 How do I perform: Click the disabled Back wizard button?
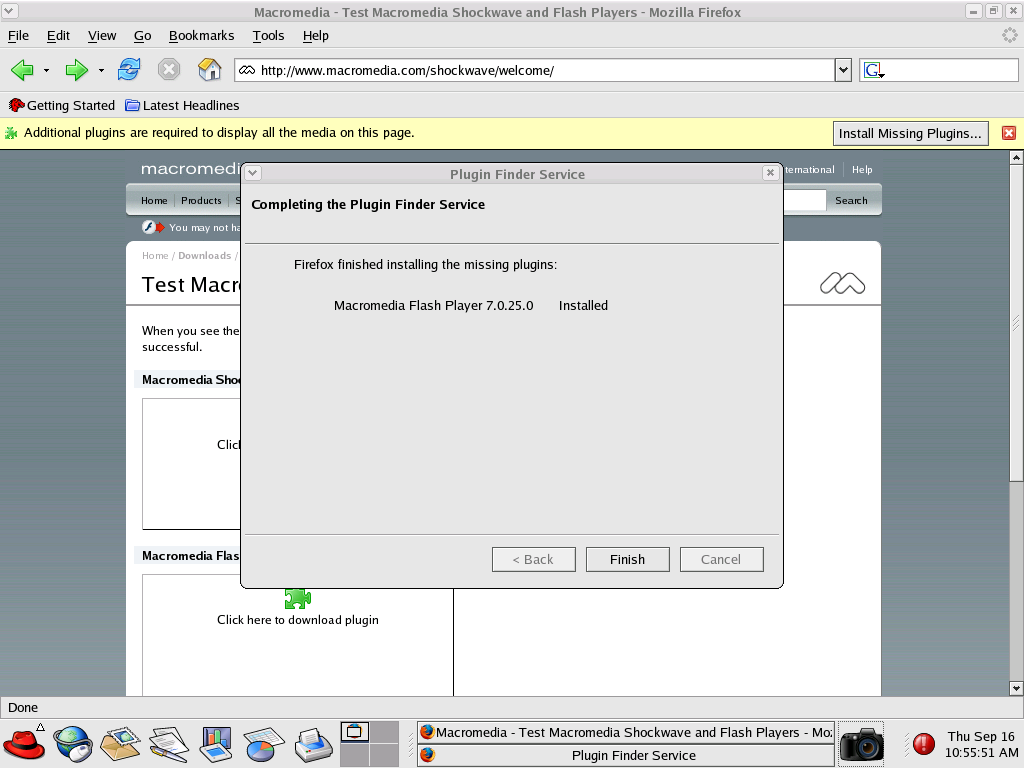pos(533,559)
